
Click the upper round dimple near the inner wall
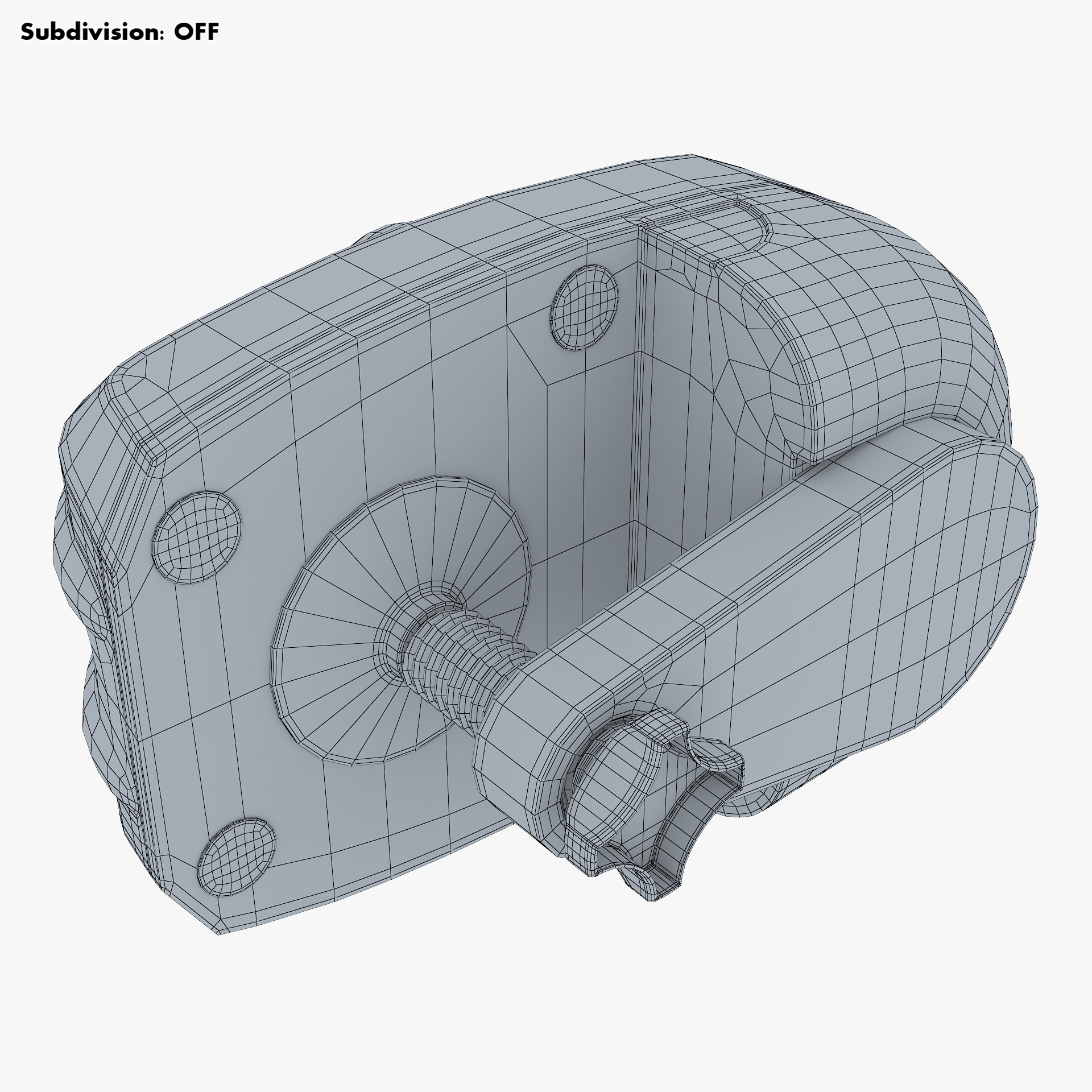click(x=584, y=307)
